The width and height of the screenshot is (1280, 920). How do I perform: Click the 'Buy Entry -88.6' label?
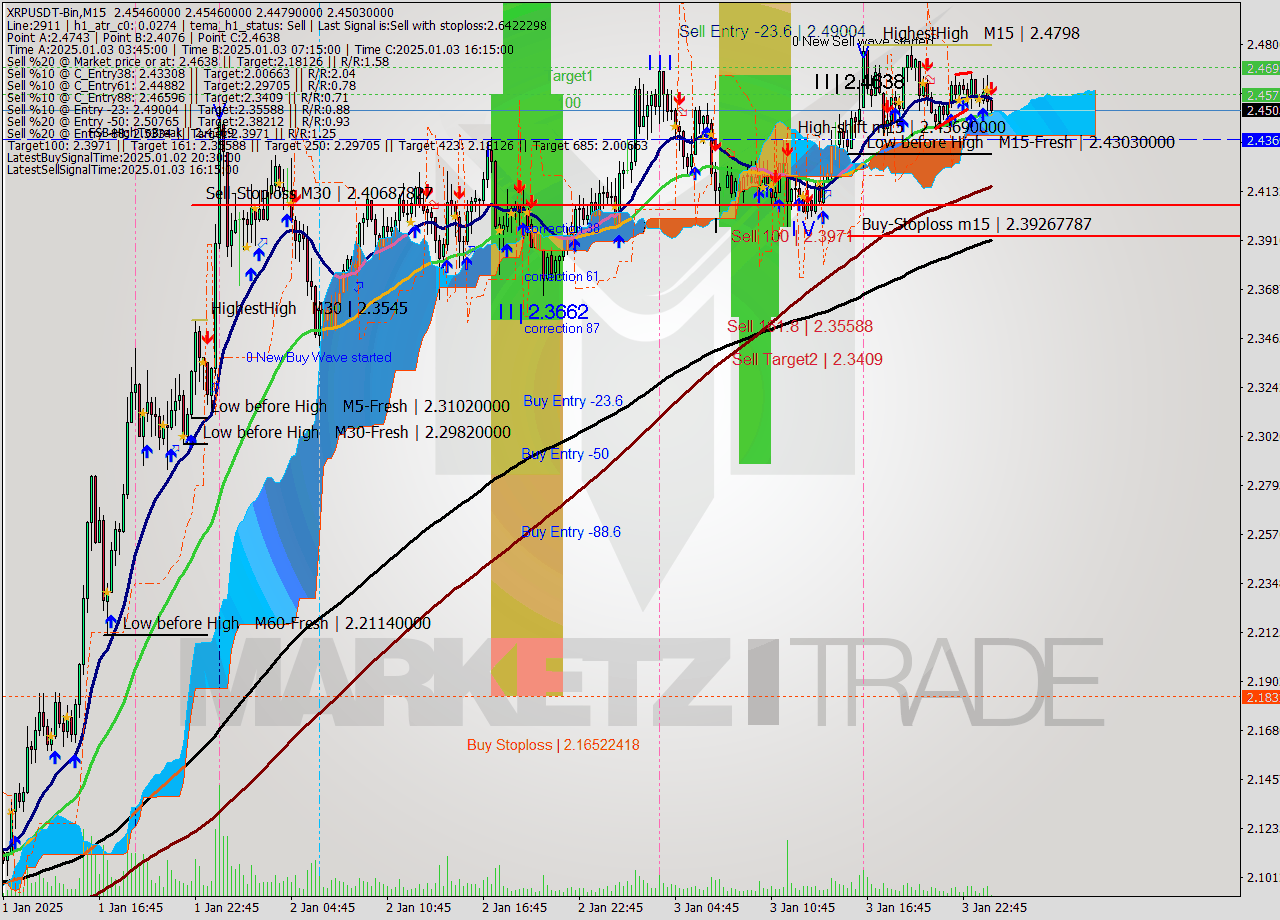571,532
